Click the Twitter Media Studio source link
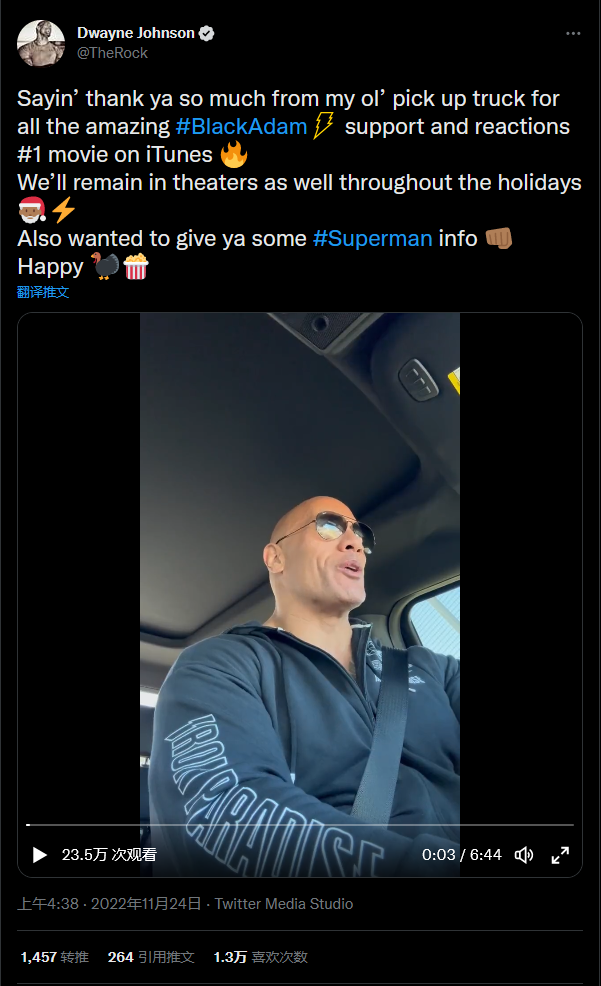This screenshot has height=986, width=601. coord(284,904)
